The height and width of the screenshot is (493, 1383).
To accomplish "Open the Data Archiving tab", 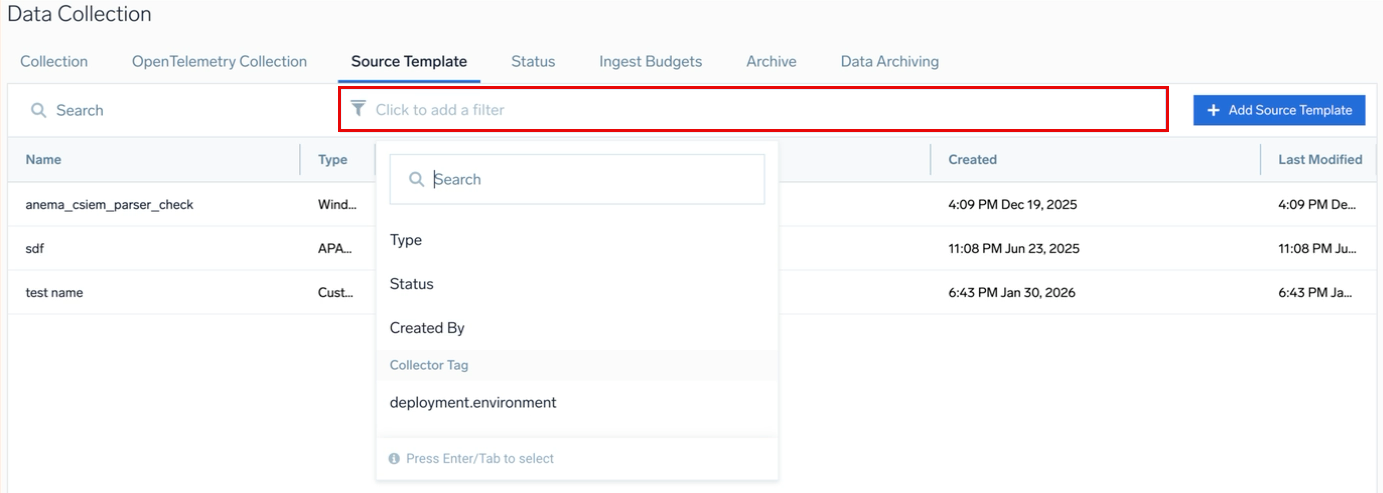I will (x=889, y=62).
